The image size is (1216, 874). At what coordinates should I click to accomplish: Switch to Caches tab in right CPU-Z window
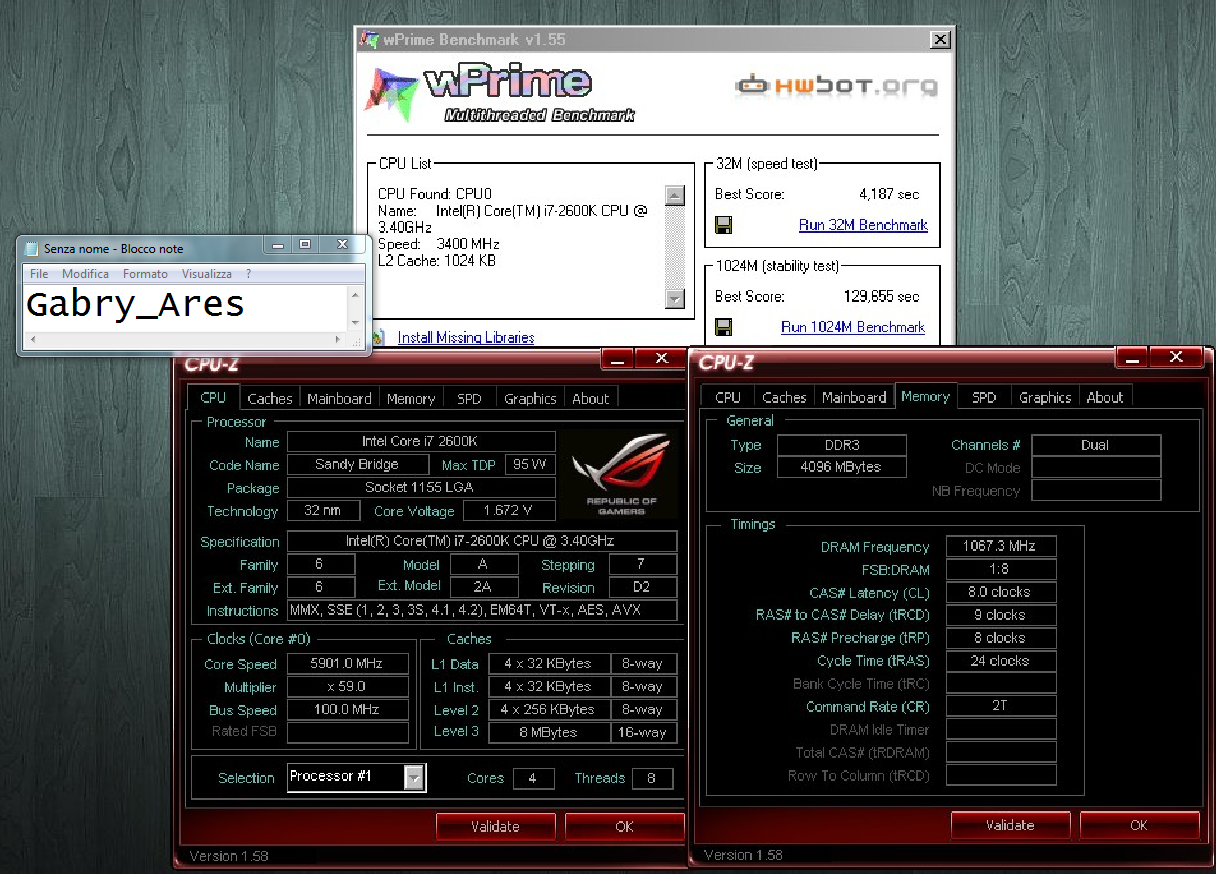pos(784,397)
